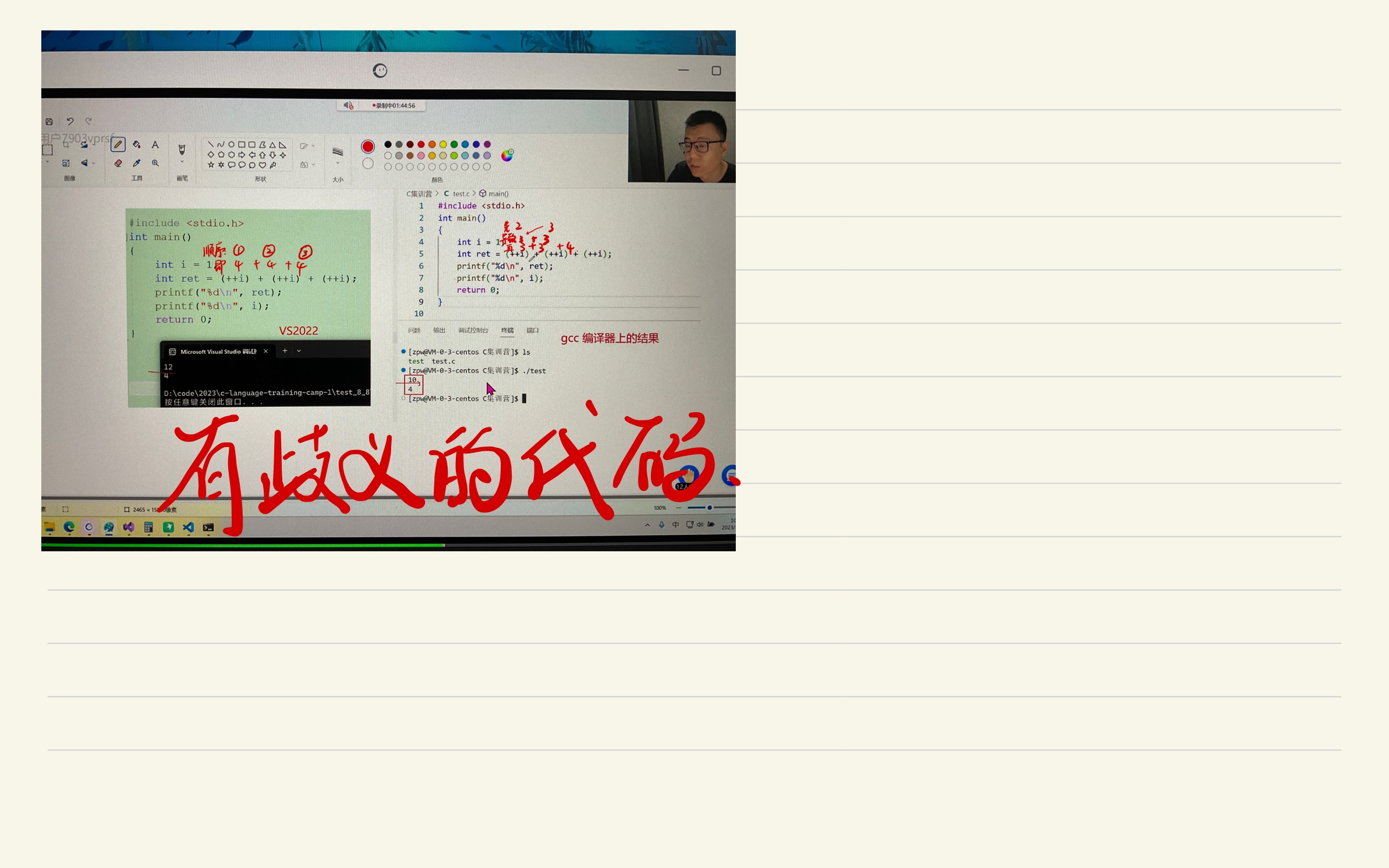Image resolution: width=1389 pixels, height=868 pixels.
Task: Click the Undo arrow in Paint
Action: (x=70, y=121)
